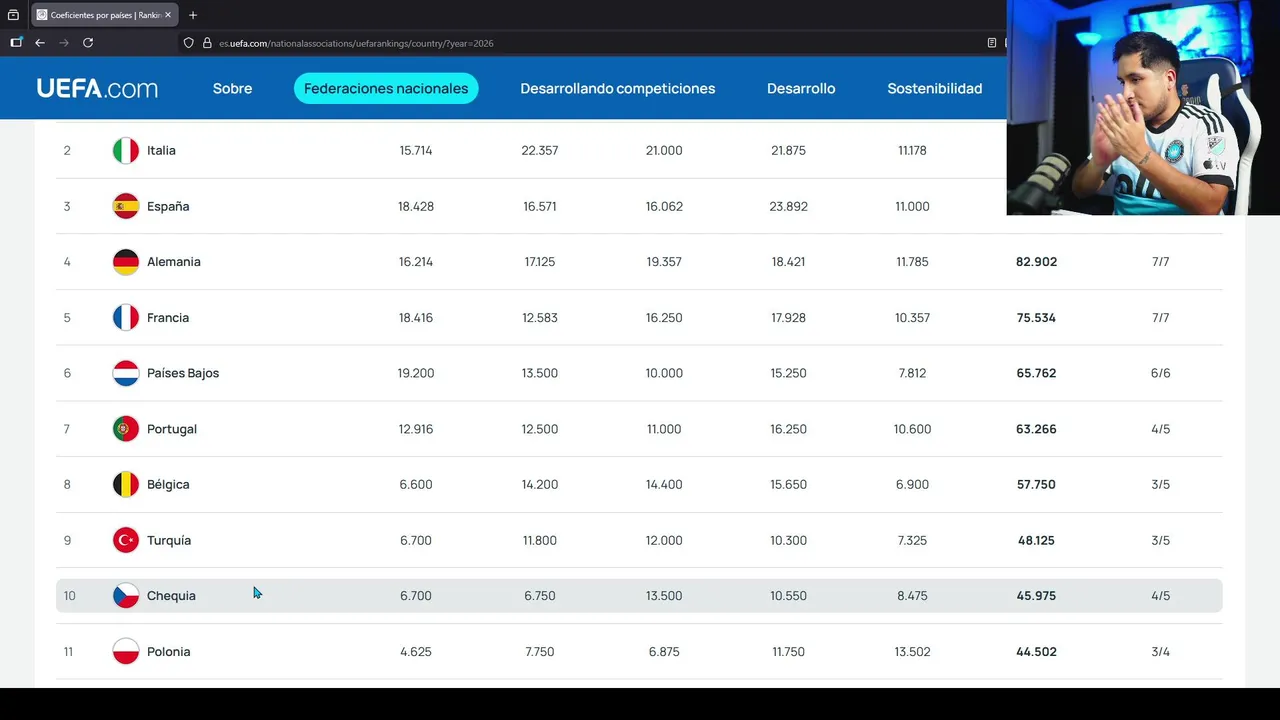
Task: Click the UEFA.com logo
Action: click(97, 88)
